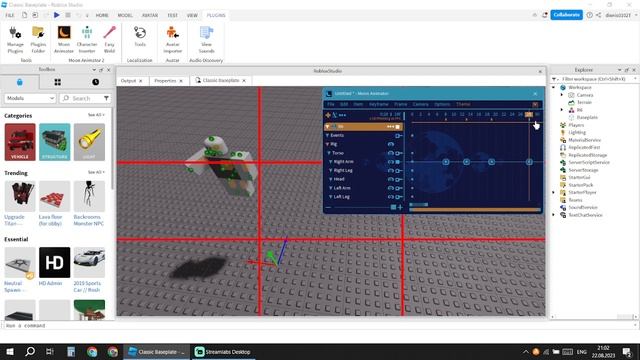Toggle the Right Arm visibility eye
The height and width of the screenshot is (360, 640).
point(391,162)
